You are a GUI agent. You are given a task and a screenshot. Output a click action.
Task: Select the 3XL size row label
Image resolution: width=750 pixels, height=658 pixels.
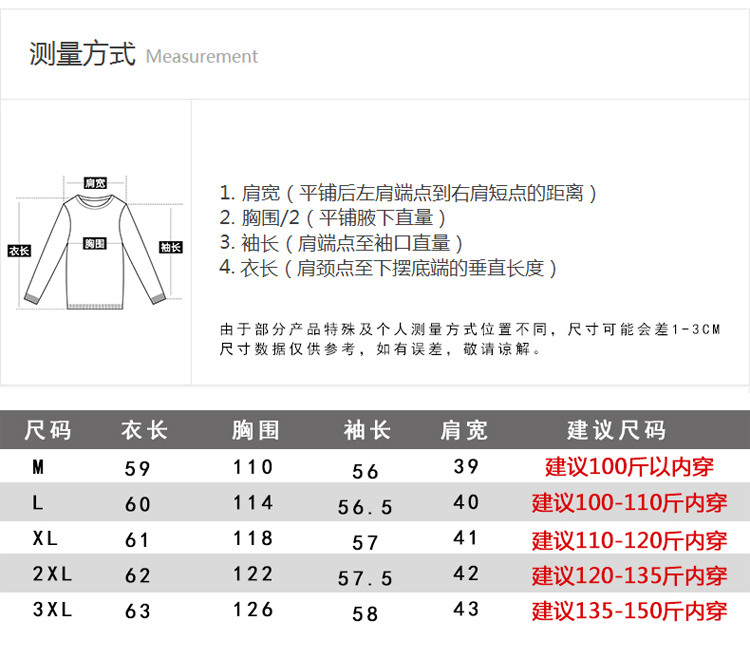click(x=53, y=609)
